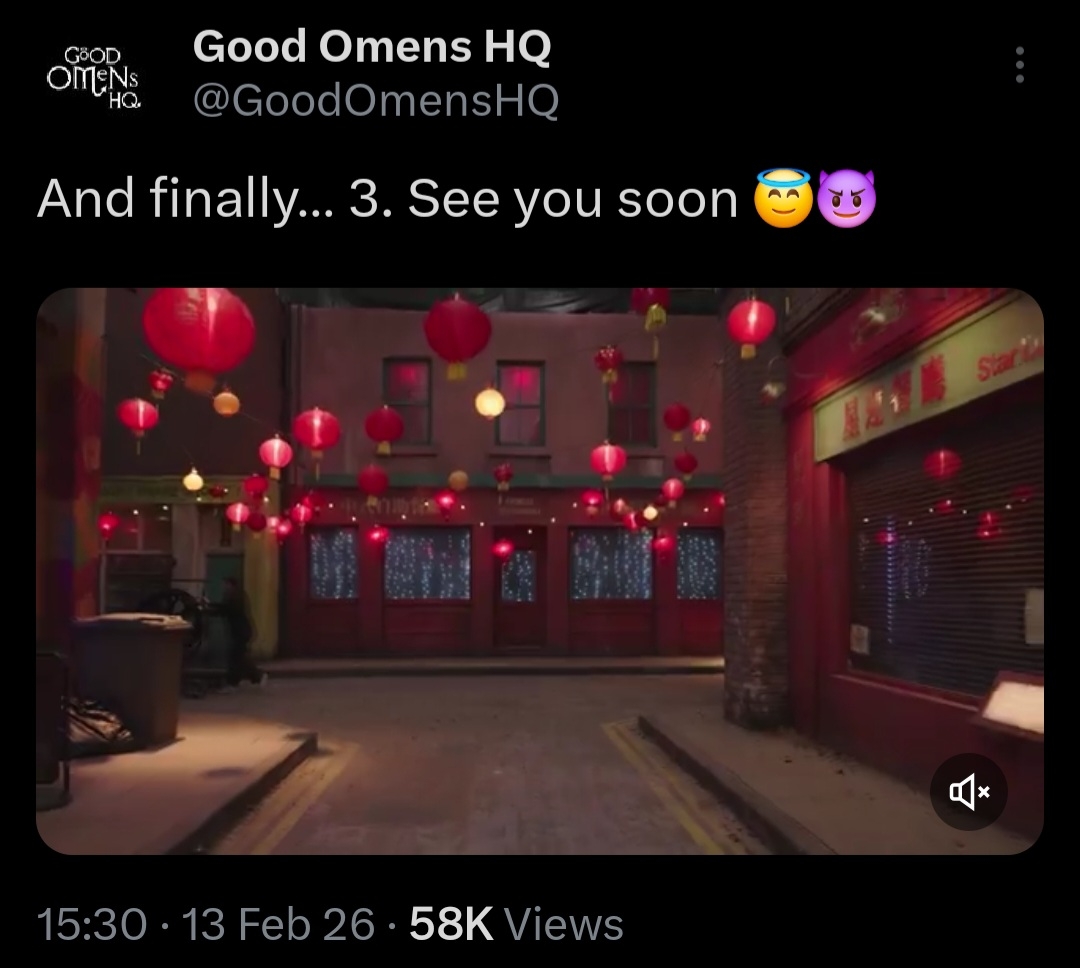Select the "And finally... 3. See you soon" text
This screenshot has width=1080, height=968.
(387, 200)
